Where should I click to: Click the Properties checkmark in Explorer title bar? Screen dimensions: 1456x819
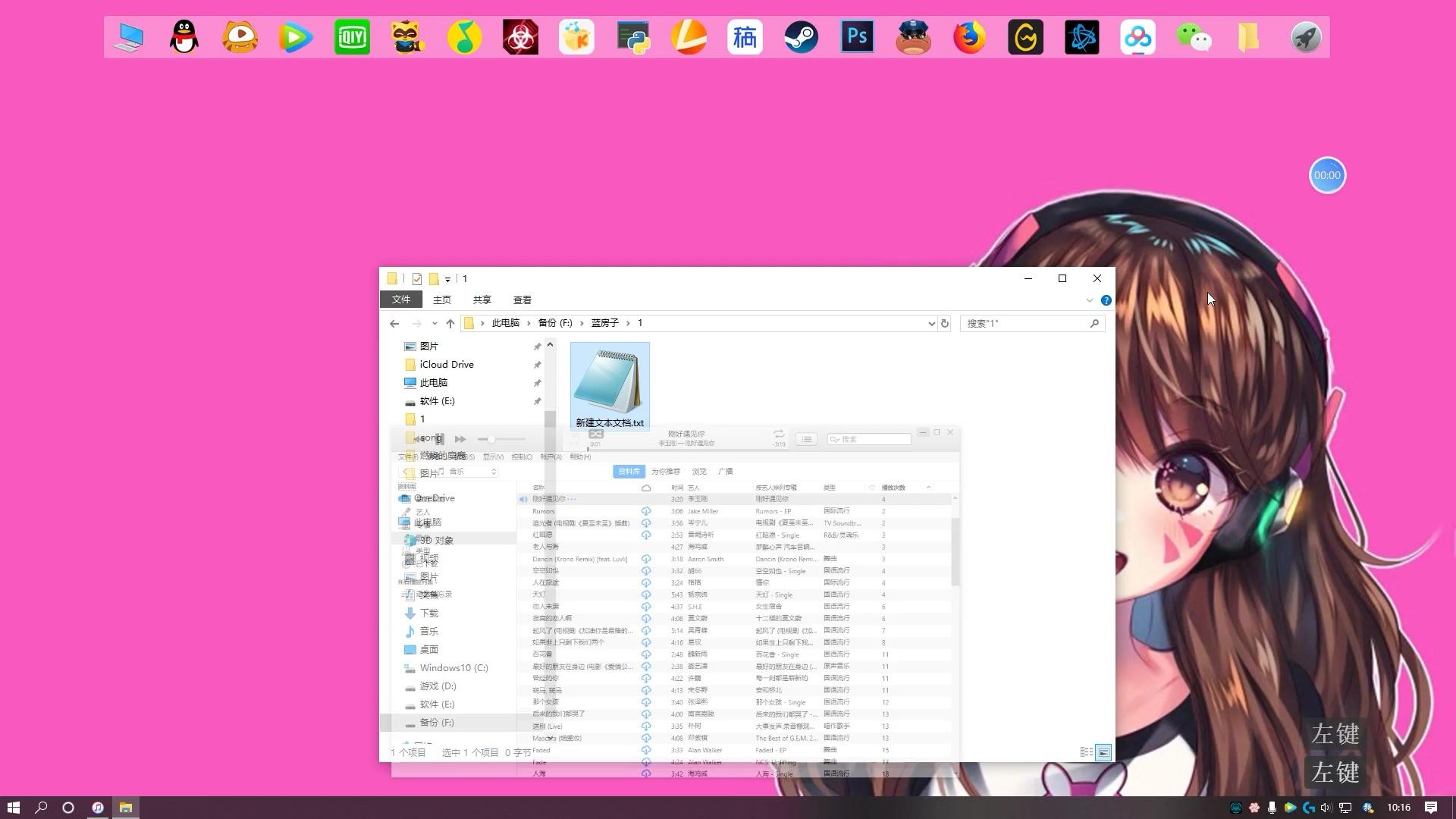tap(417, 279)
